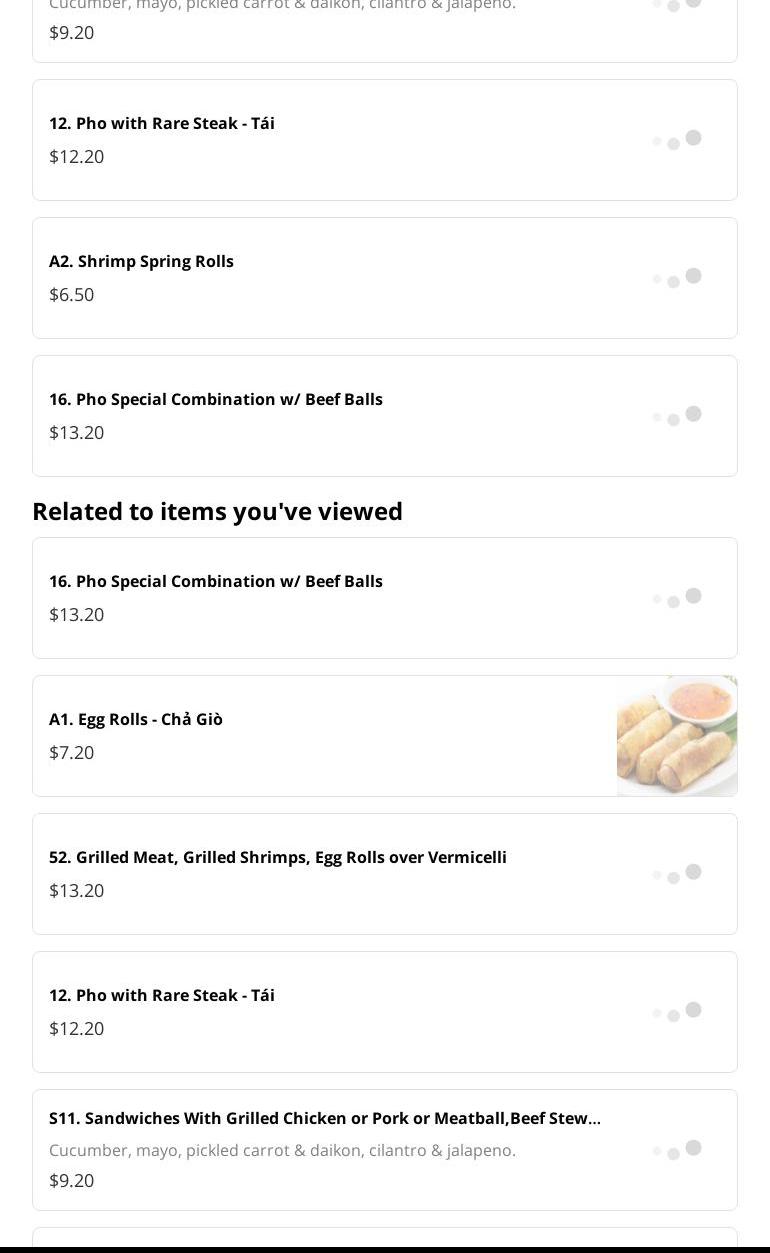Select A1. Egg Rolls - Chả Giò item
Screen dimensions: 770x1253
click(136, 719)
